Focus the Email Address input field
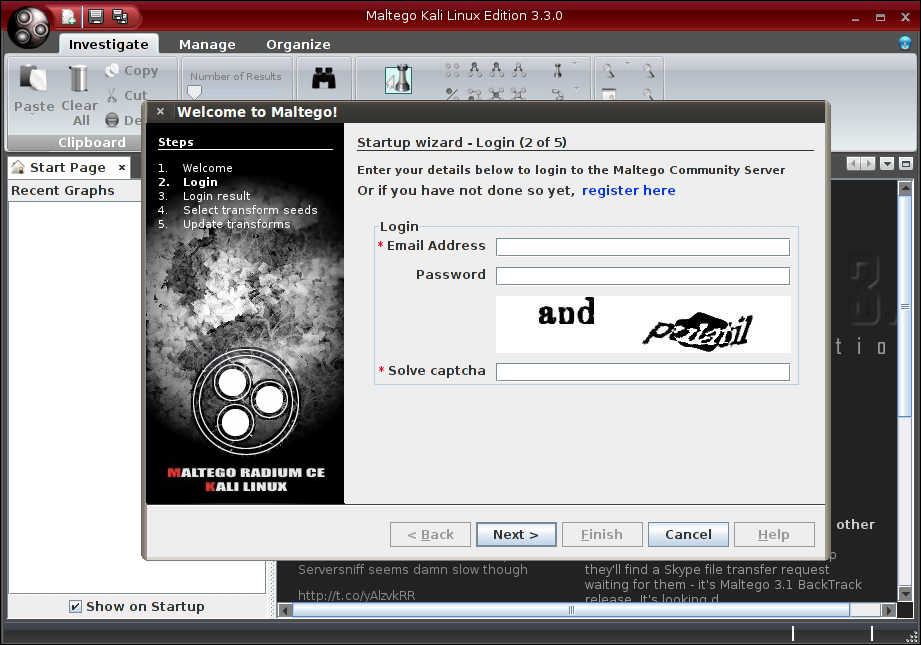This screenshot has width=921, height=645. pos(643,247)
